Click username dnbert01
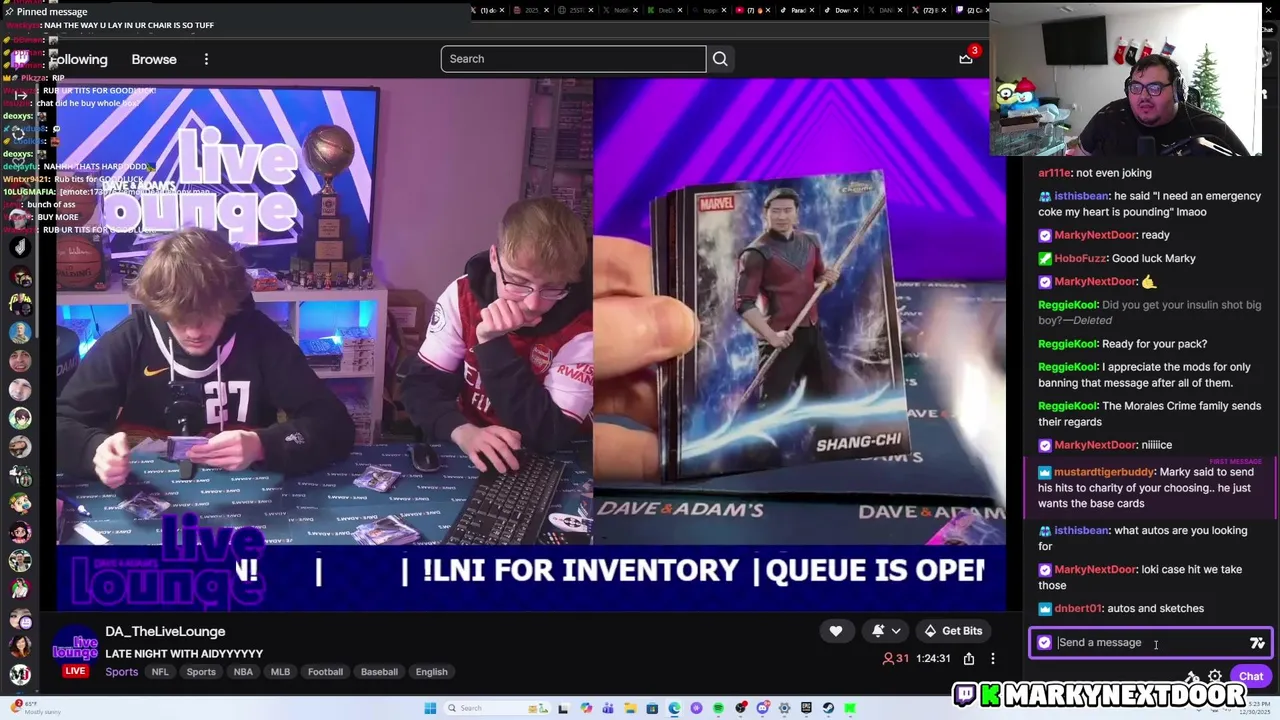This screenshot has width=1280, height=720. coord(1078,608)
